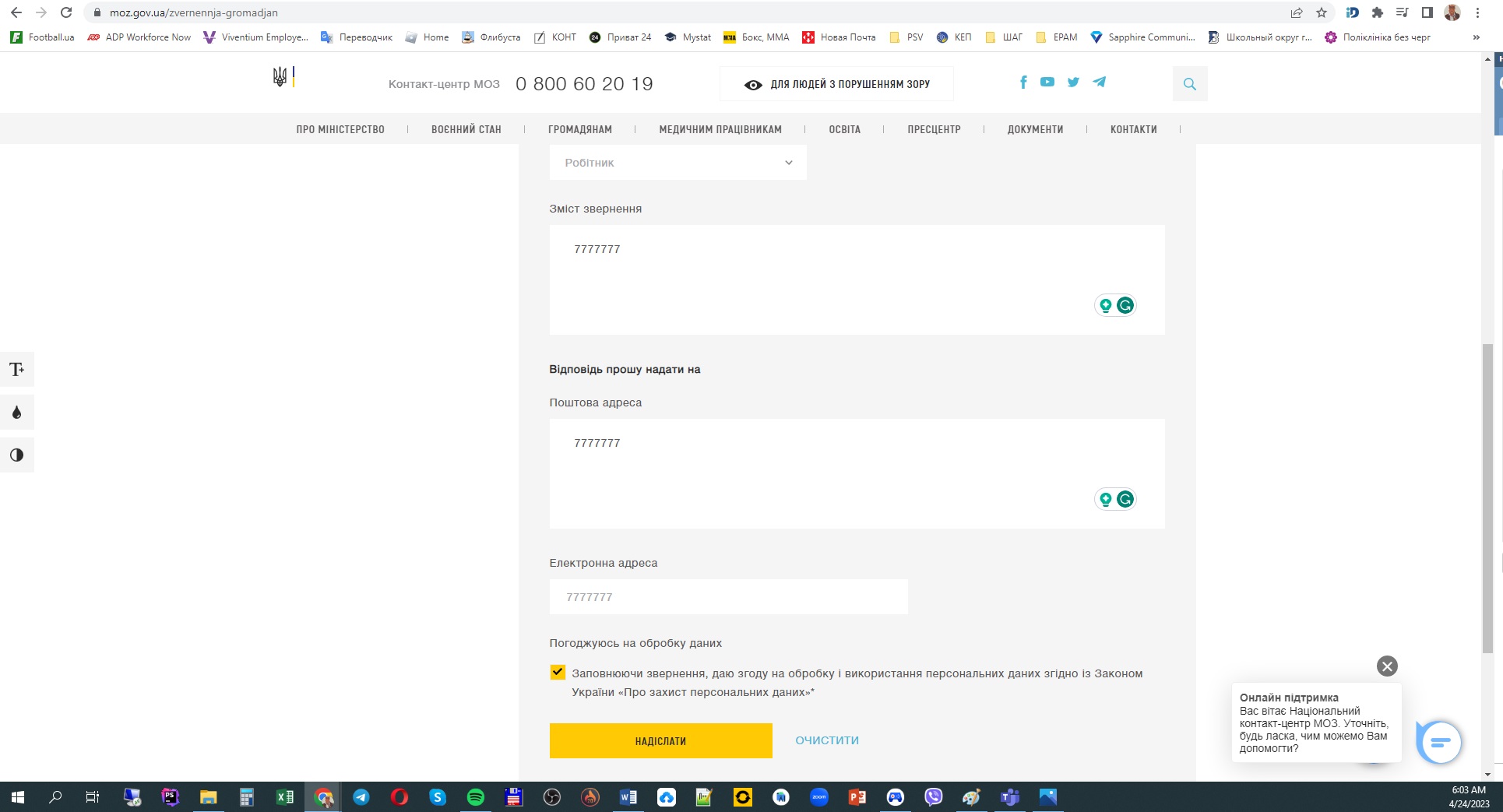The image size is (1503, 812).
Task: Open the КОНТАКТИ menu item
Action: (x=1133, y=129)
